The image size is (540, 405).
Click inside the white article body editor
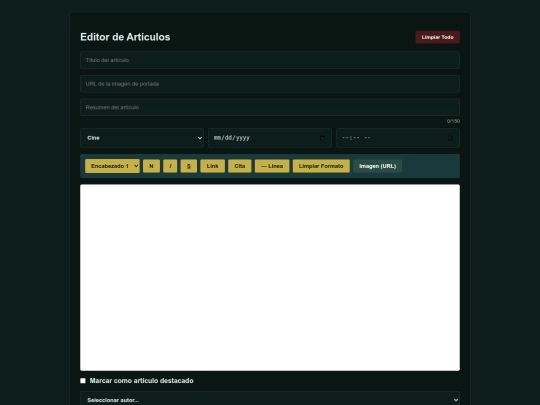tap(270, 278)
